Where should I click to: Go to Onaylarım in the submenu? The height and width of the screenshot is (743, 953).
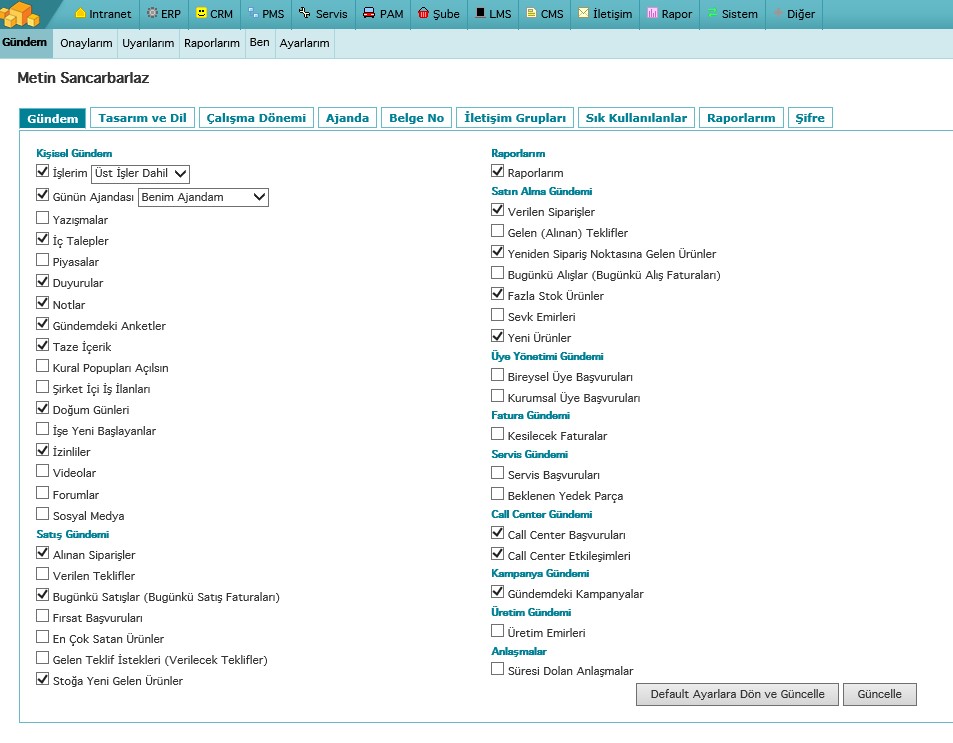[x=86, y=44]
